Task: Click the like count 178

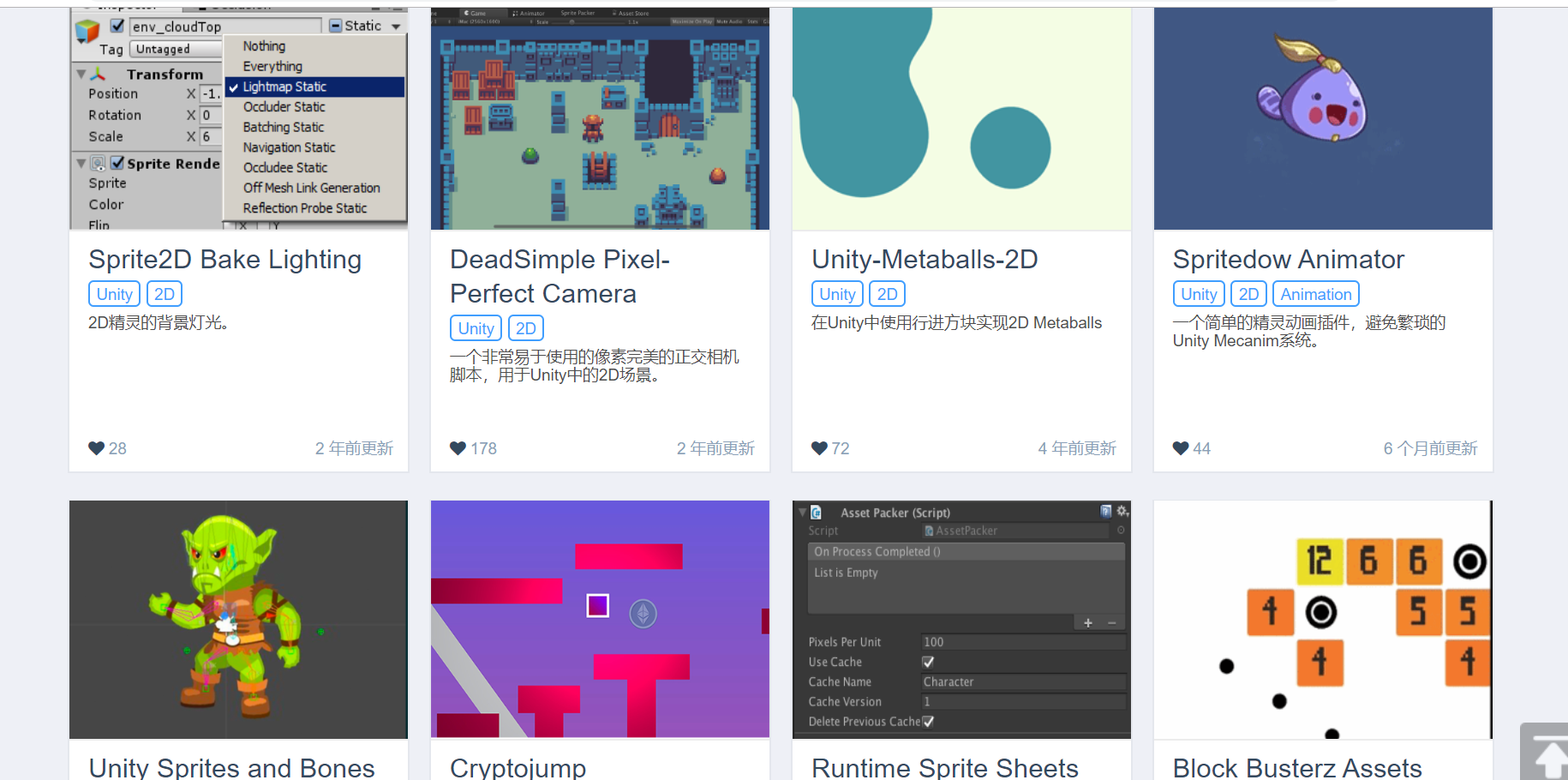Action: 483,448
